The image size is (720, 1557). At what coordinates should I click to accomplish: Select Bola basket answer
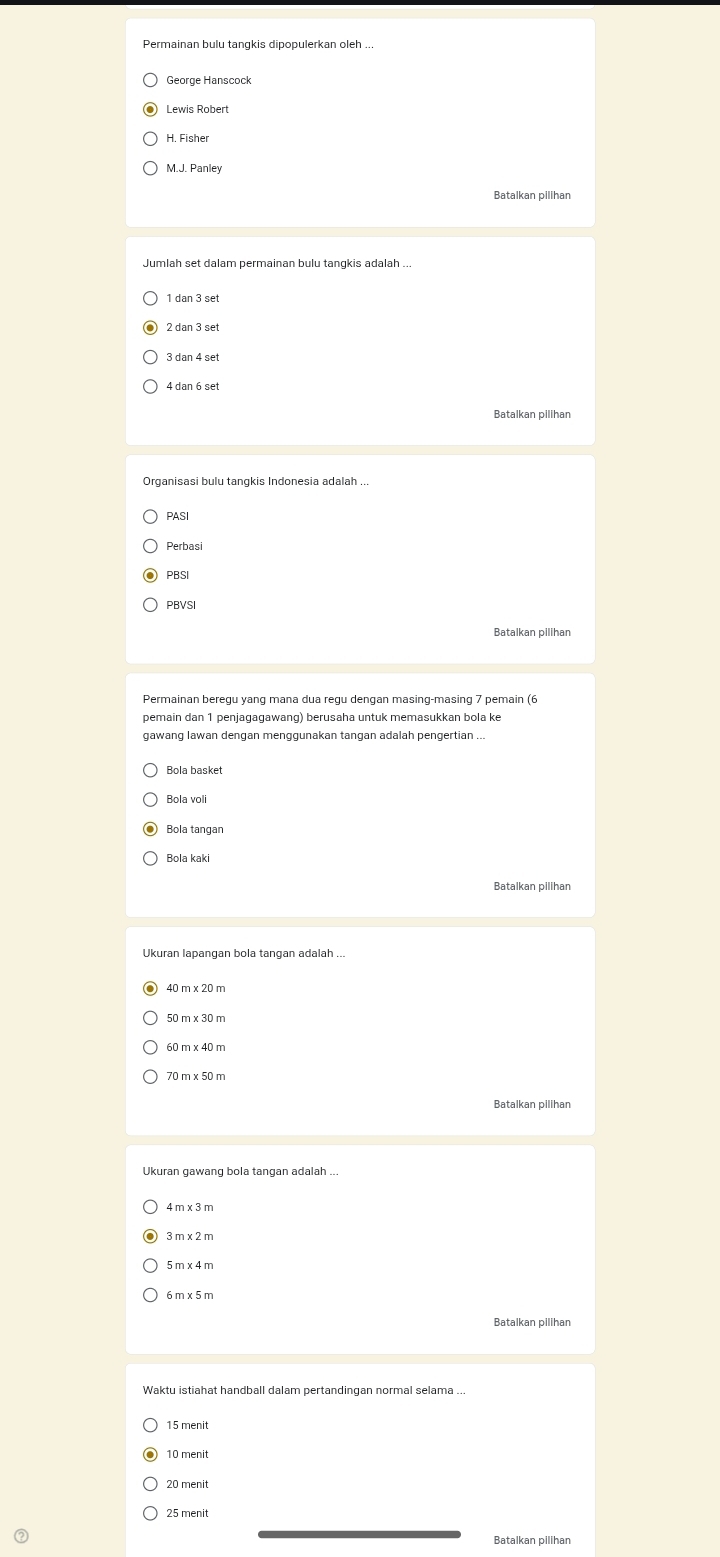pyautogui.click(x=150, y=770)
